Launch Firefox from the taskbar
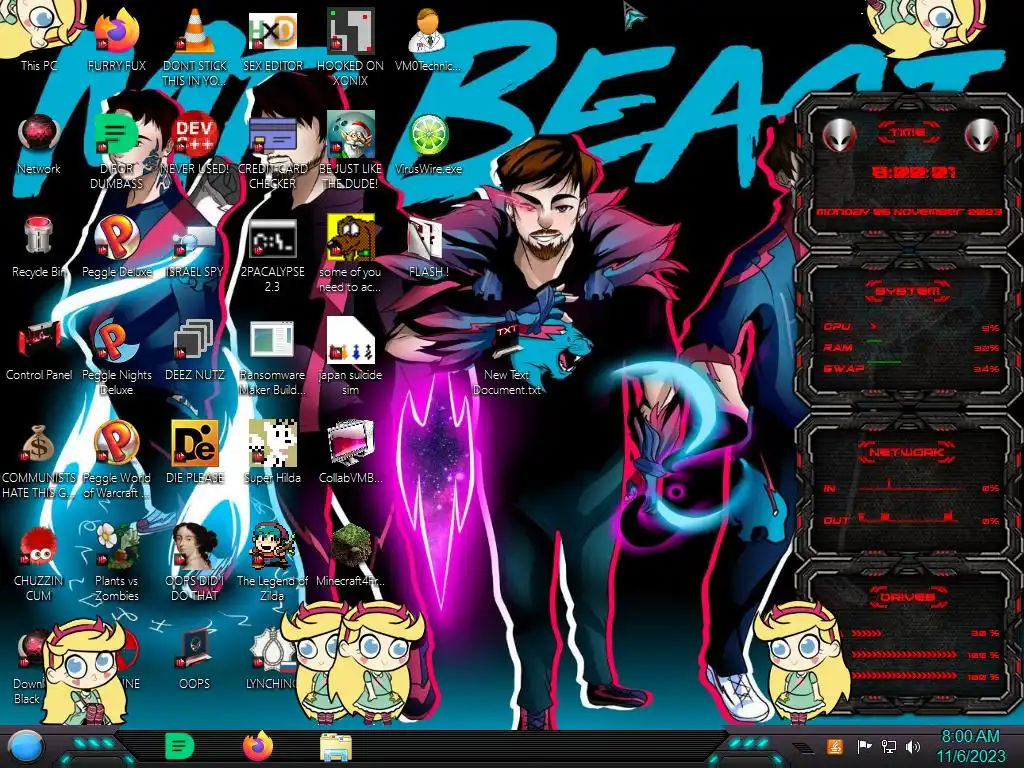The width and height of the screenshot is (1024, 768). [x=258, y=746]
